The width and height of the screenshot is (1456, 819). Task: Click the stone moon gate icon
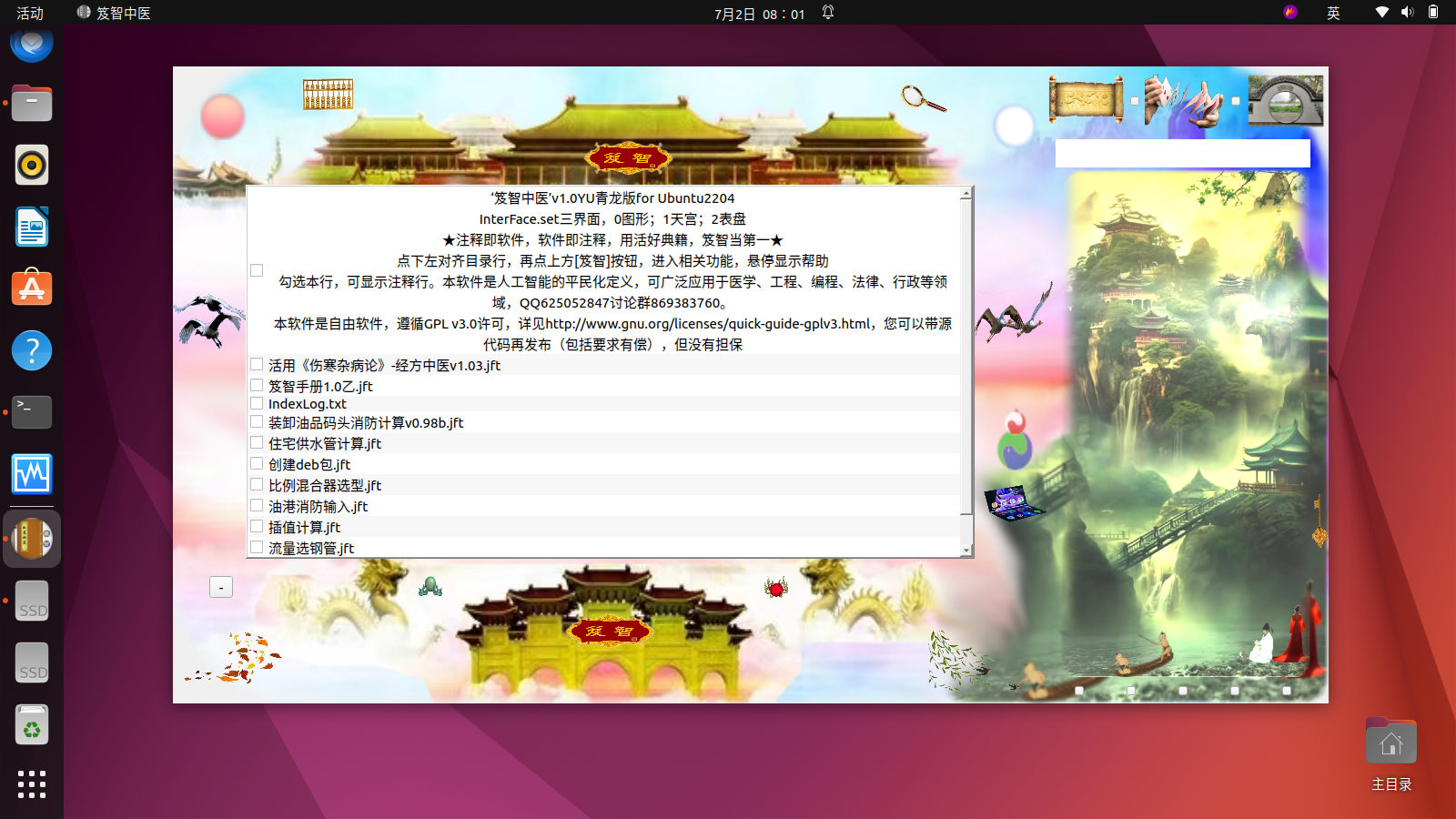tap(1285, 100)
